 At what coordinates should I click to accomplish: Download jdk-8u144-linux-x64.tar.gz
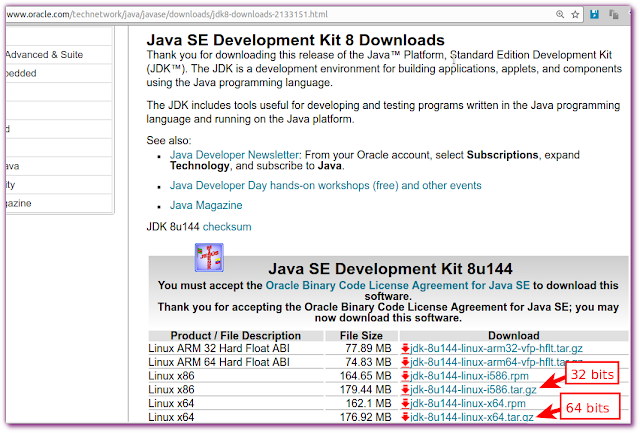(x=472, y=417)
